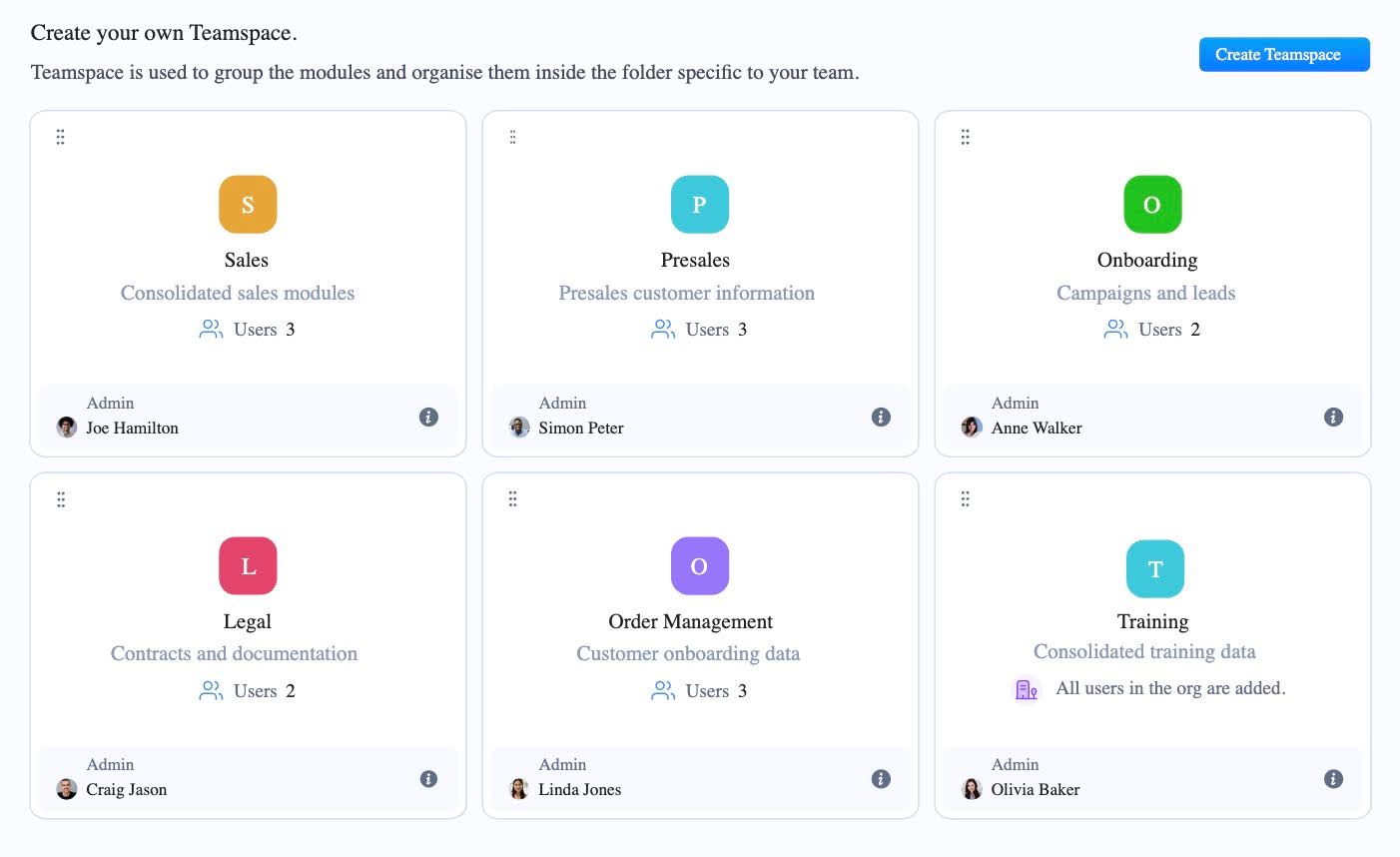
Task: Click Linda Jones's avatar on Order Management
Action: tap(518, 788)
